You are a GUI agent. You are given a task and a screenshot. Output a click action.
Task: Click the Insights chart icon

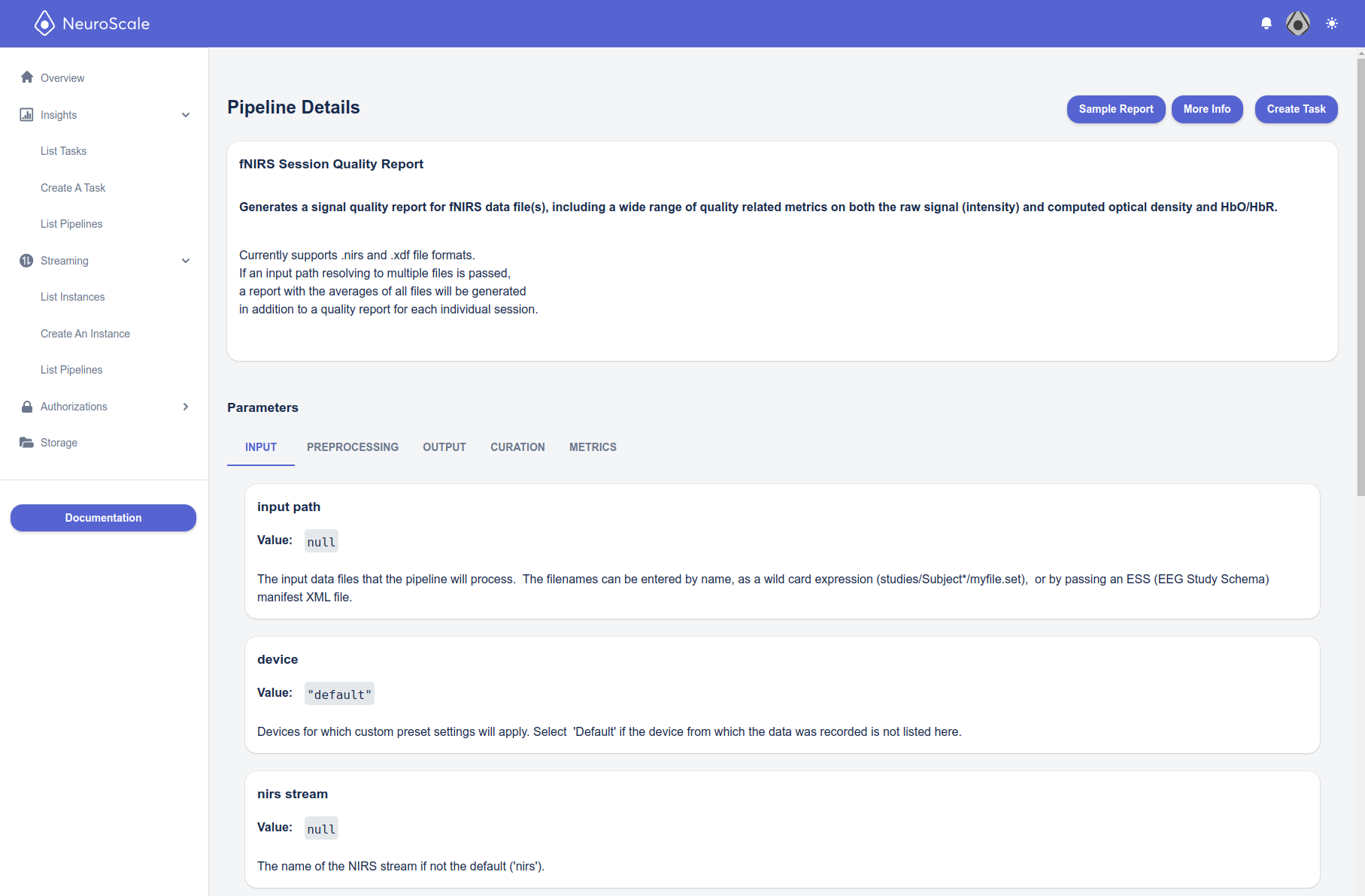[26, 114]
